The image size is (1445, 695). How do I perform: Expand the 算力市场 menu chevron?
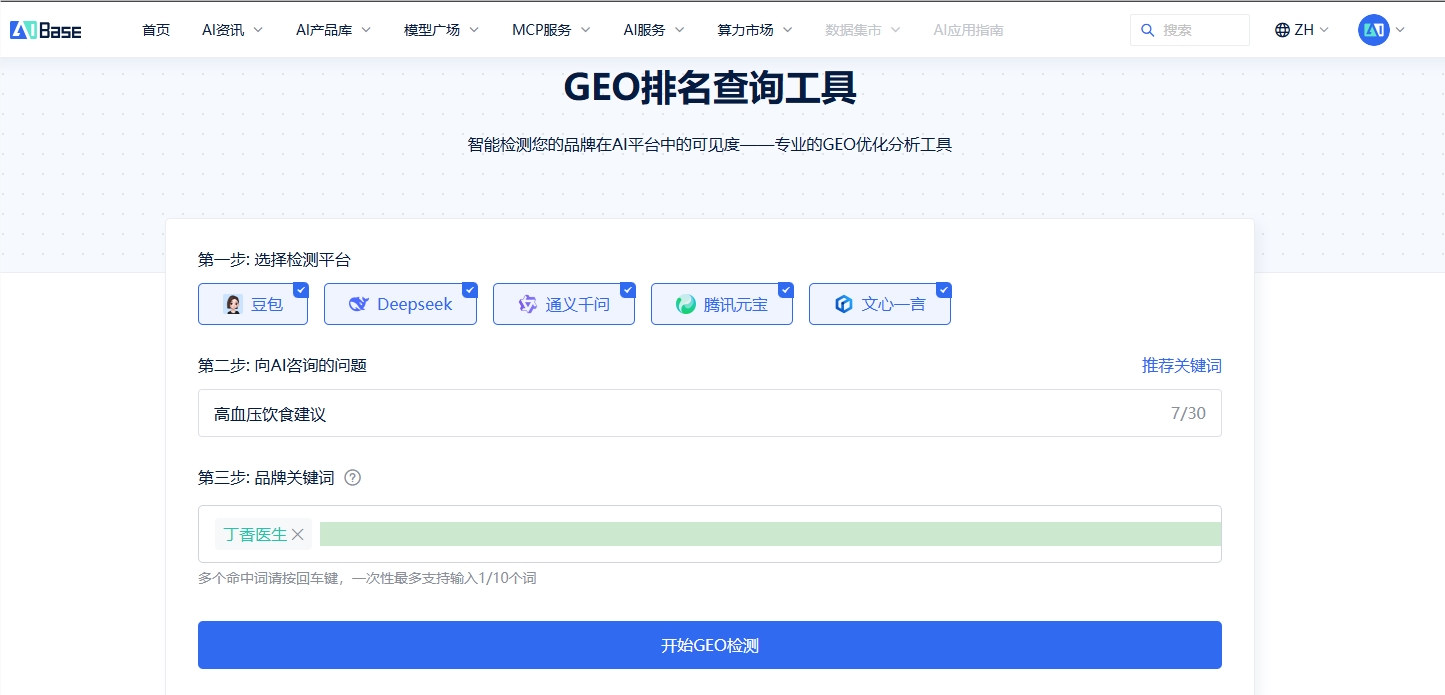click(787, 30)
